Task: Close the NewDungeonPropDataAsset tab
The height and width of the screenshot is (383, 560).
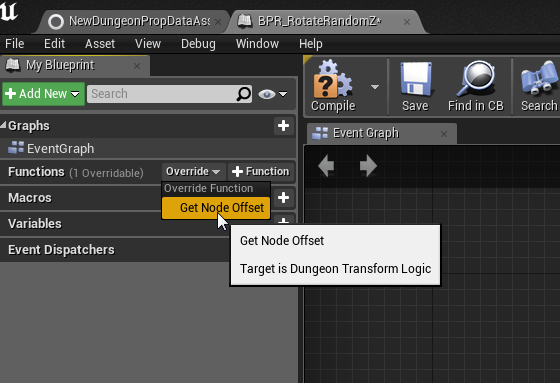Action: coord(218,22)
